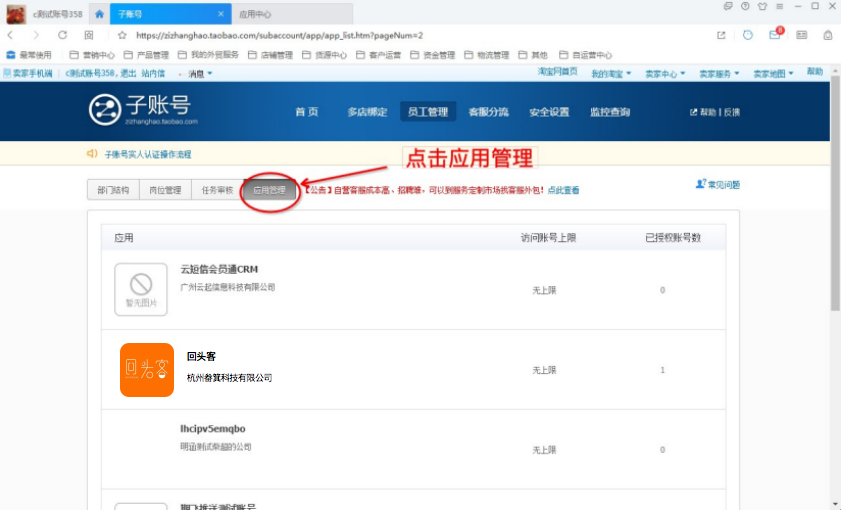Open the 云短信会员通CRM app name
The image size is (844, 514).
tap(219, 269)
